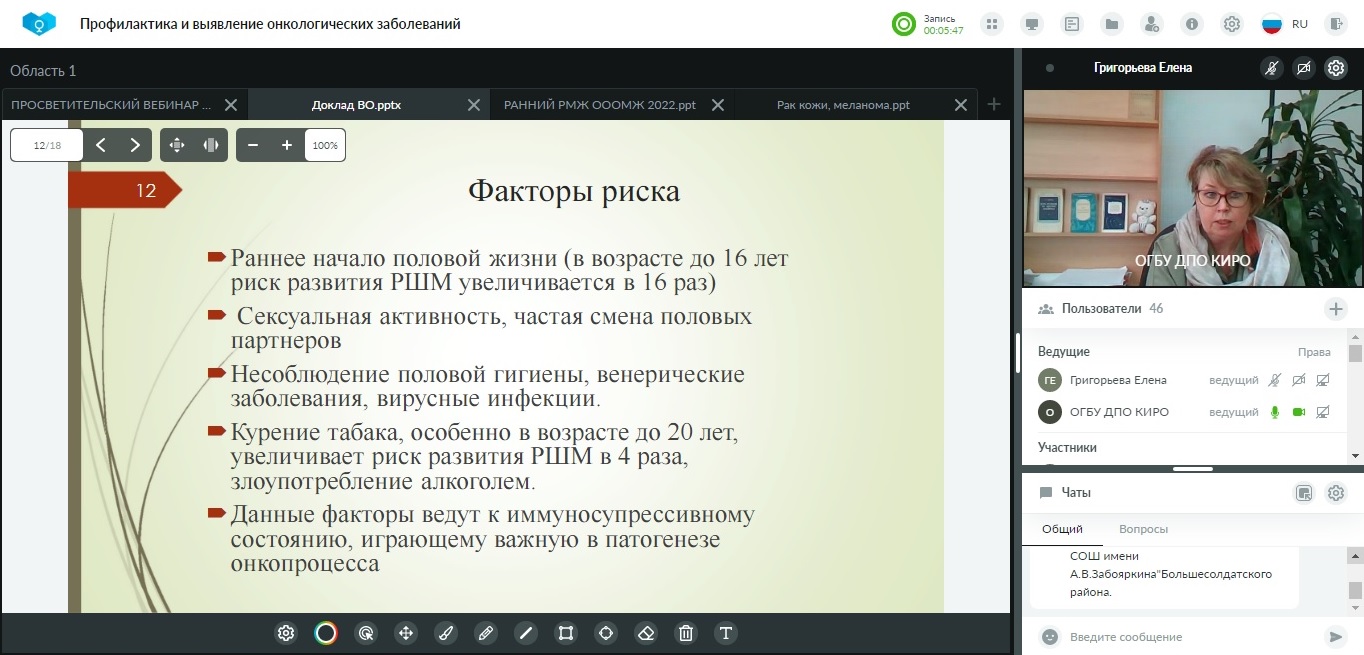Select the pointer cursor tool
This screenshot has width=1364, height=655.
tap(366, 633)
